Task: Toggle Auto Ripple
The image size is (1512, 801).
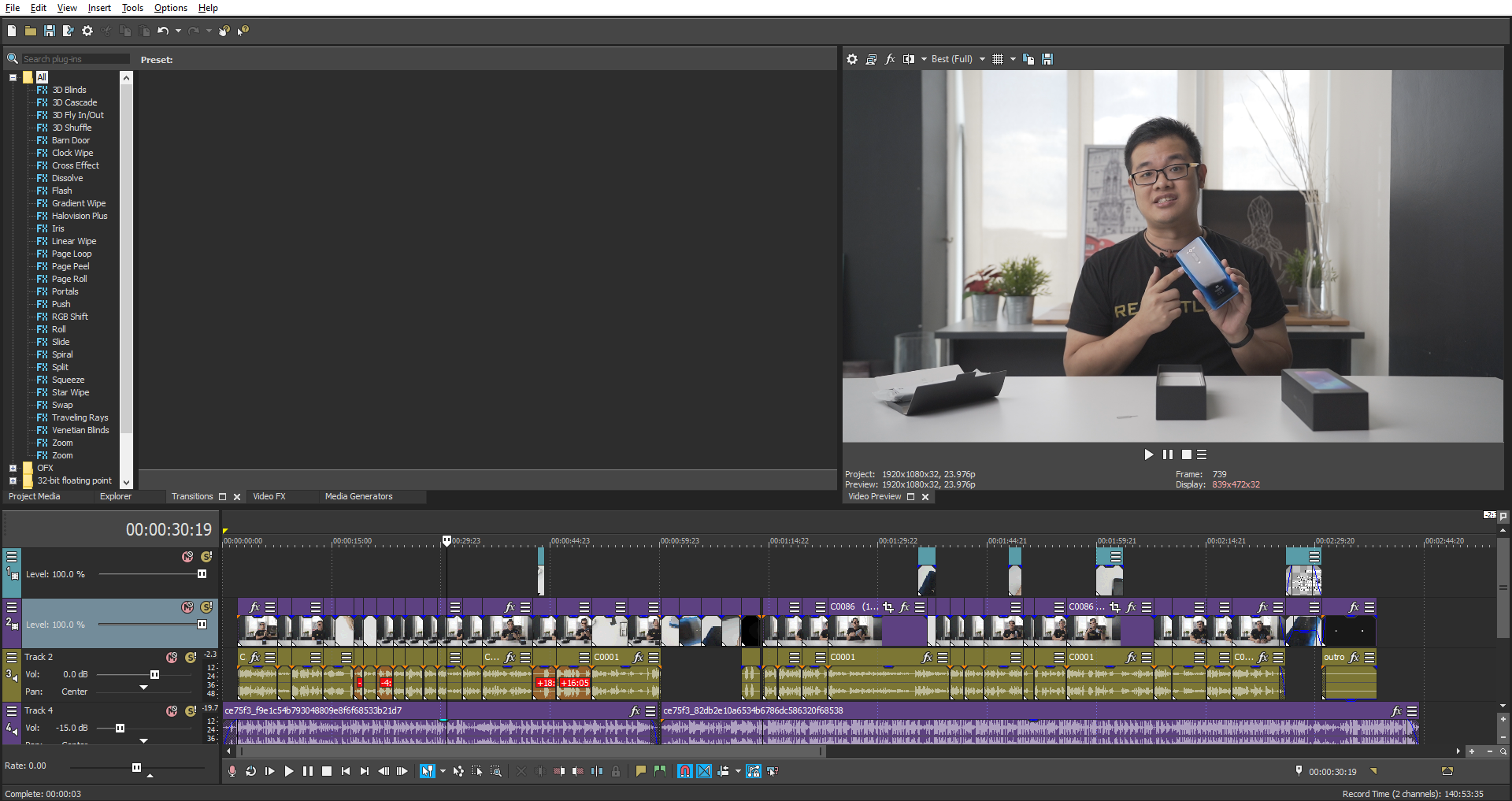Action: coord(722,771)
